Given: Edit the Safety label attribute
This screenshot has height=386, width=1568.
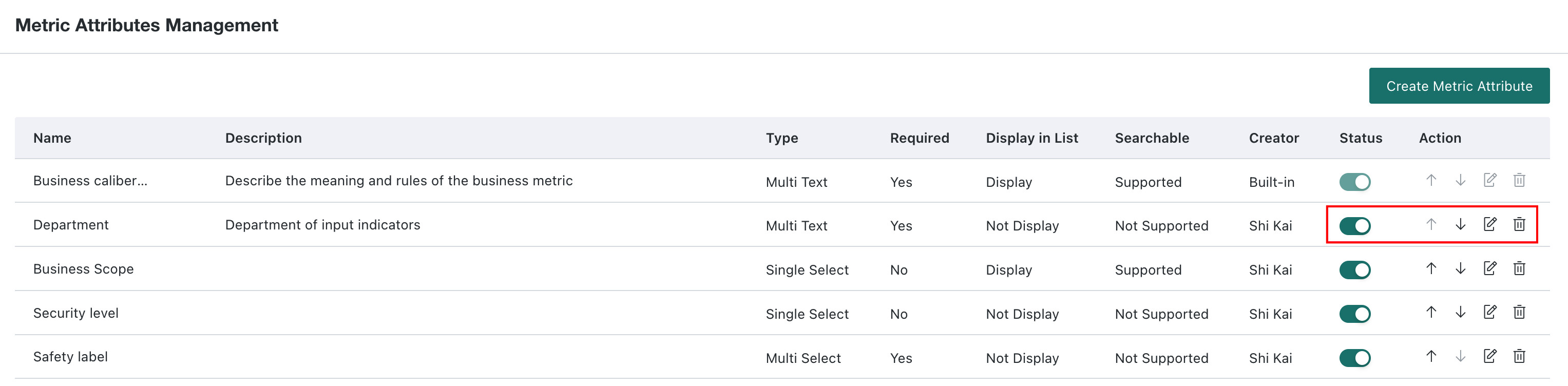Looking at the screenshot, I should [1489, 356].
